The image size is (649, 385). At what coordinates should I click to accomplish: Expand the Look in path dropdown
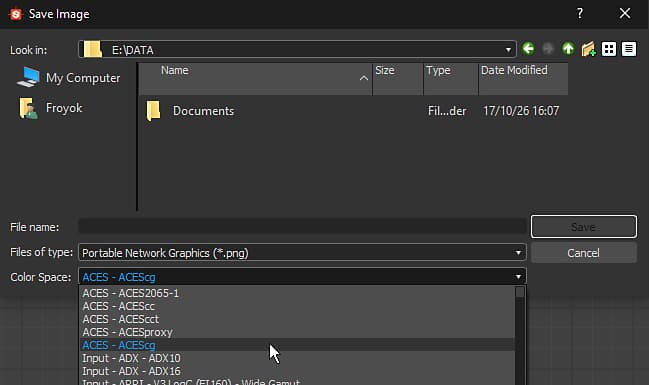point(508,50)
